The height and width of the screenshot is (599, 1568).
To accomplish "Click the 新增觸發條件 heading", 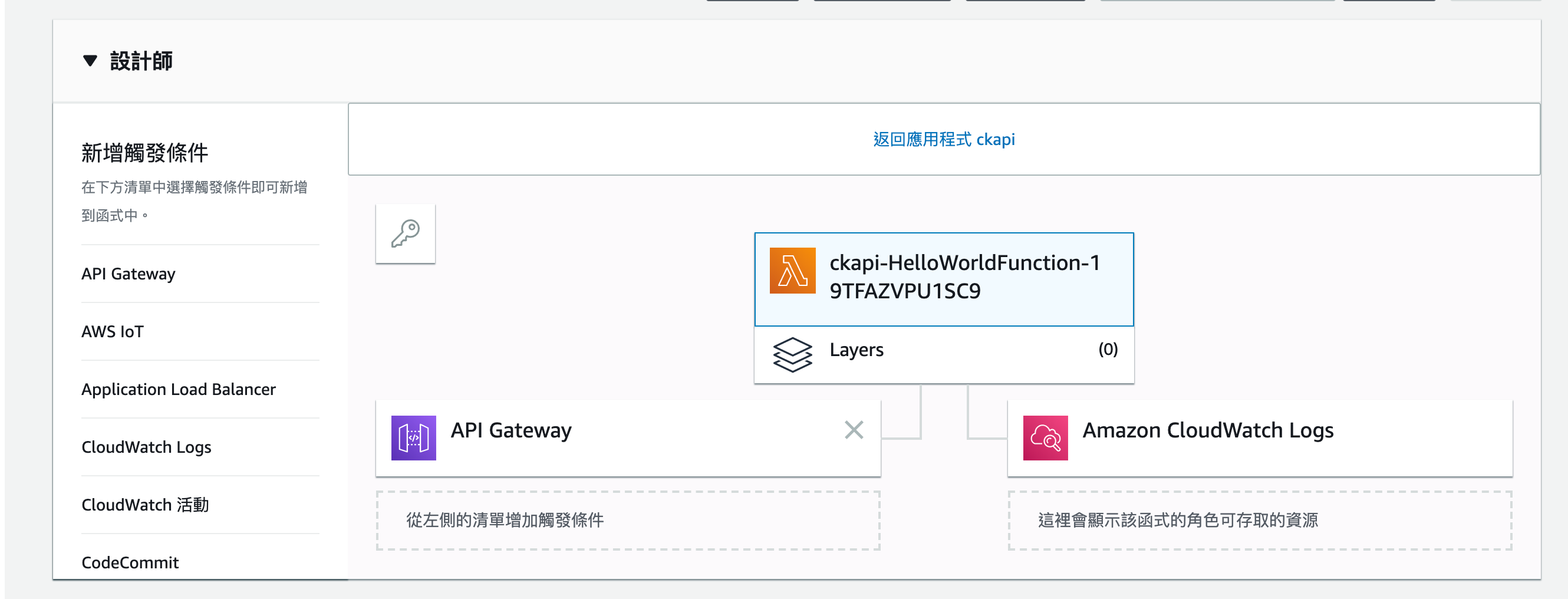I will pos(145,153).
